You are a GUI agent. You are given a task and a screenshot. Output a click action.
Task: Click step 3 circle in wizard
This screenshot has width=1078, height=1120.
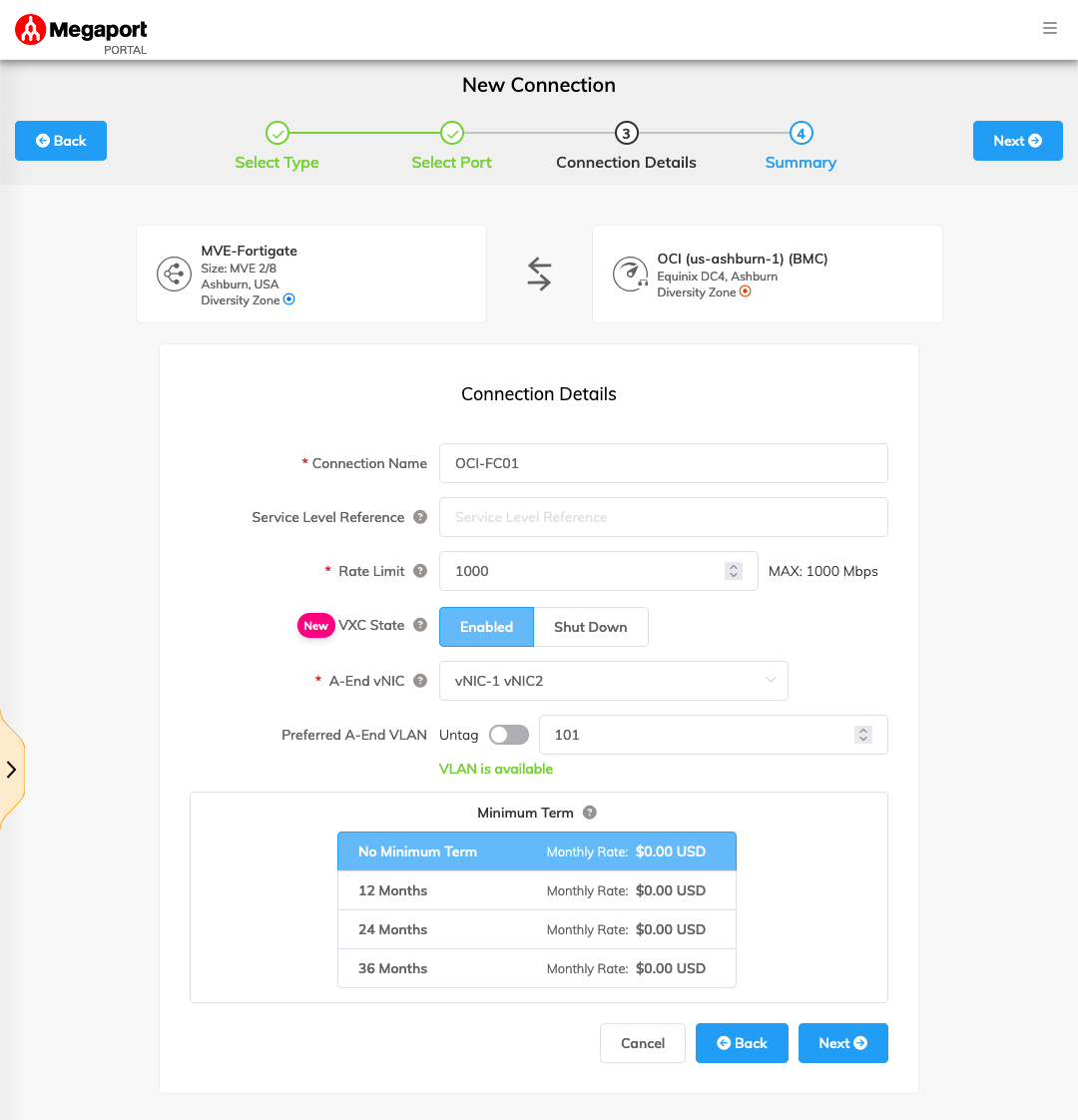(x=627, y=133)
